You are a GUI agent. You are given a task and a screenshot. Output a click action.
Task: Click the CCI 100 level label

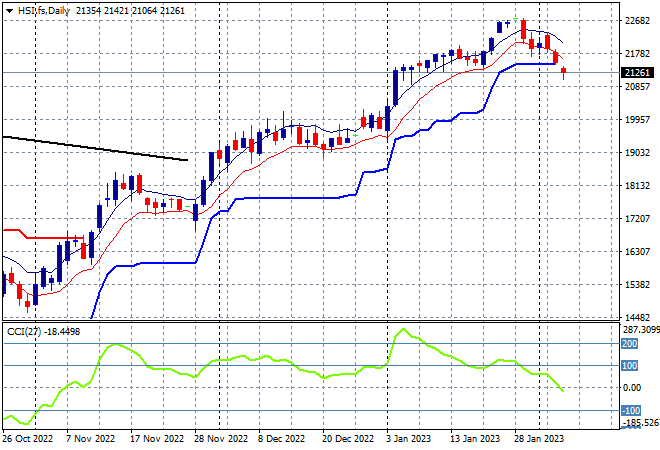(629, 365)
